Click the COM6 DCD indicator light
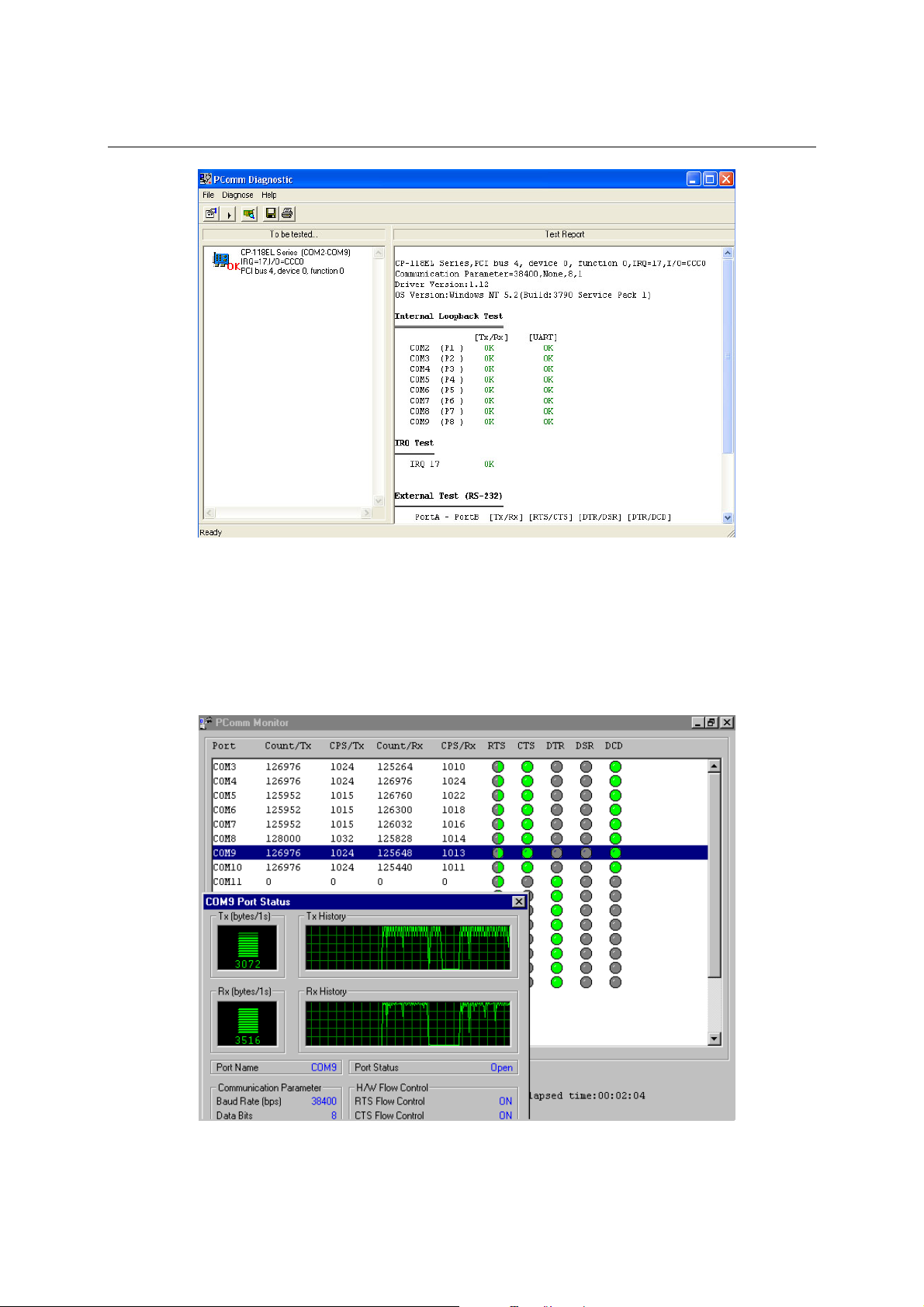Viewport: 924px width, 1307px height. tap(615, 810)
